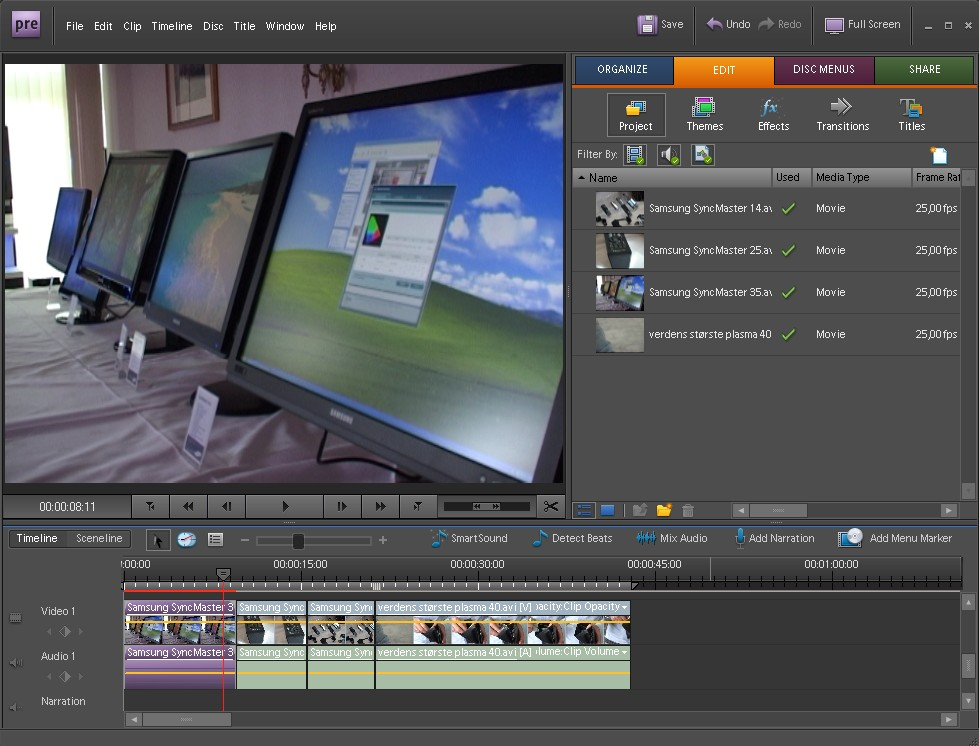Create a new folder in project panel
979x746 pixels.
coord(663,510)
